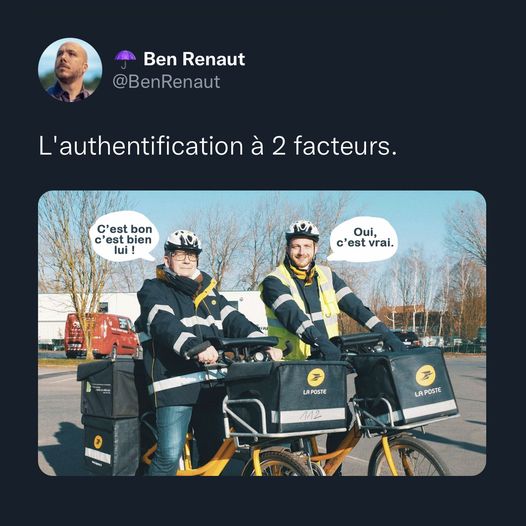526x526 pixels.
Task: Click the "C'est bon c'est bien lui" bubble
Action: [124, 236]
